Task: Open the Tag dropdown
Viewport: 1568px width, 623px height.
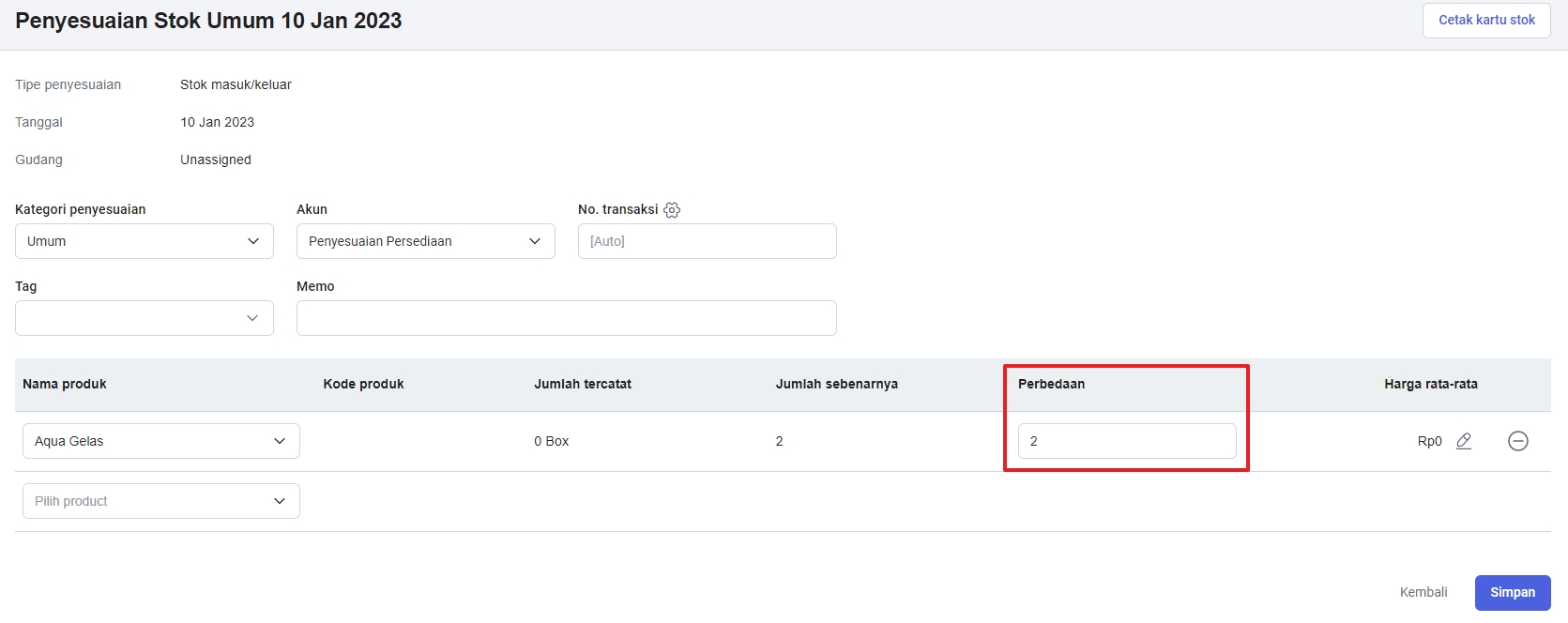Action: click(145, 318)
